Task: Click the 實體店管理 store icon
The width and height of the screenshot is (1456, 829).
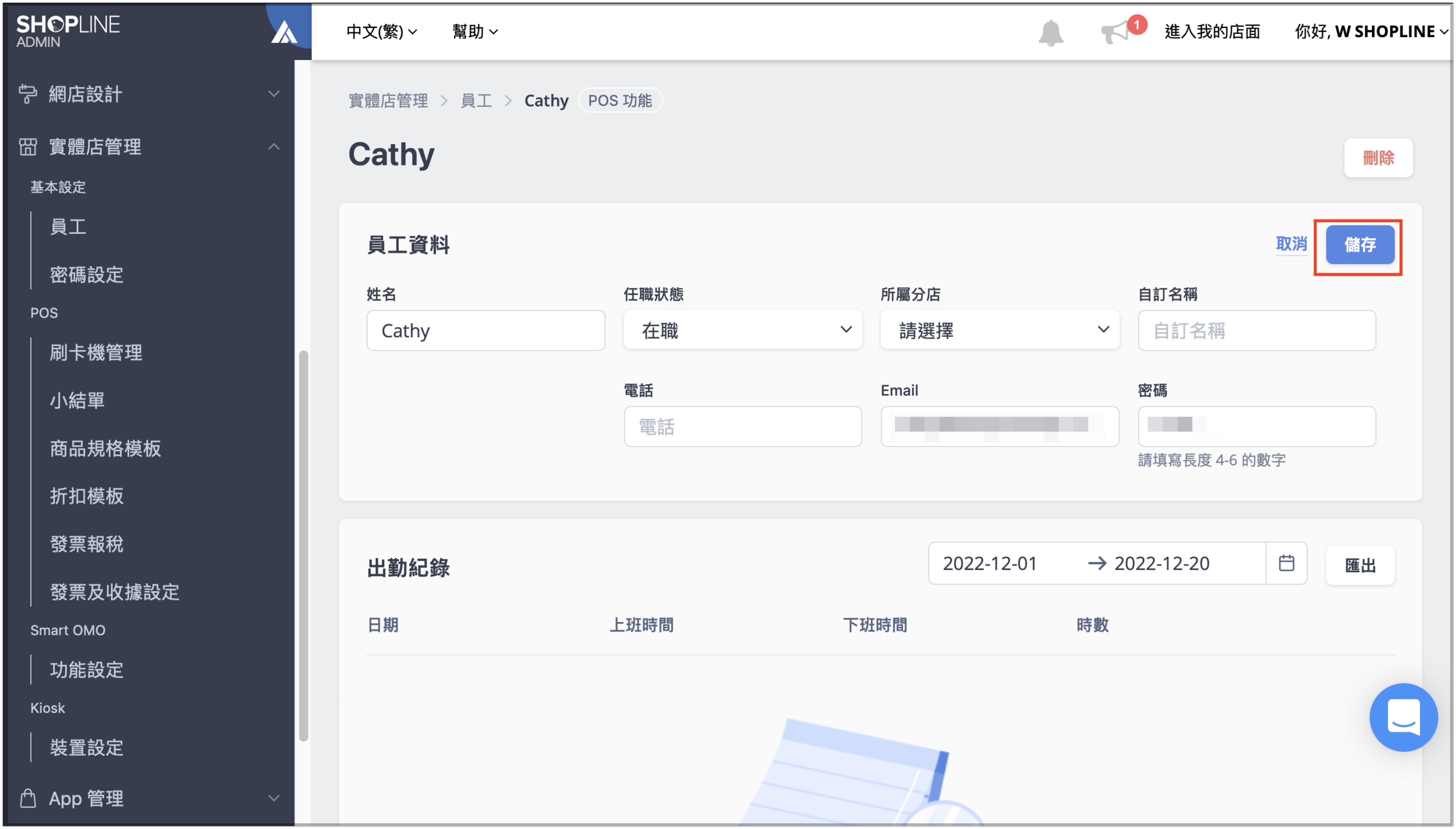Action: (27, 147)
